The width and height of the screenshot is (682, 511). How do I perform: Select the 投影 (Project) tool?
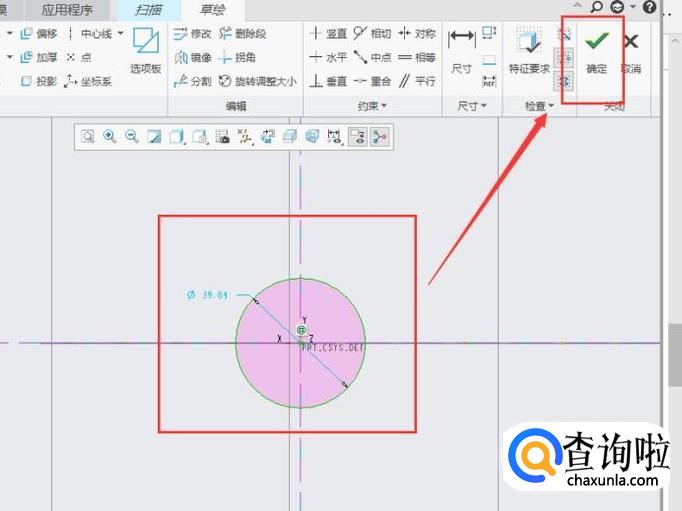pyautogui.click(x=39, y=81)
